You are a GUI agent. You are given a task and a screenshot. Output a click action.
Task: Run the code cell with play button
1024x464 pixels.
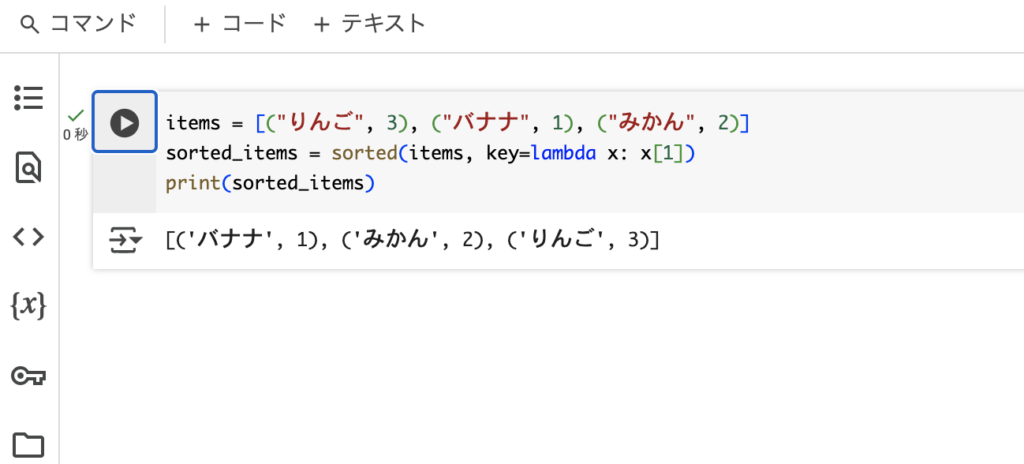point(124,122)
